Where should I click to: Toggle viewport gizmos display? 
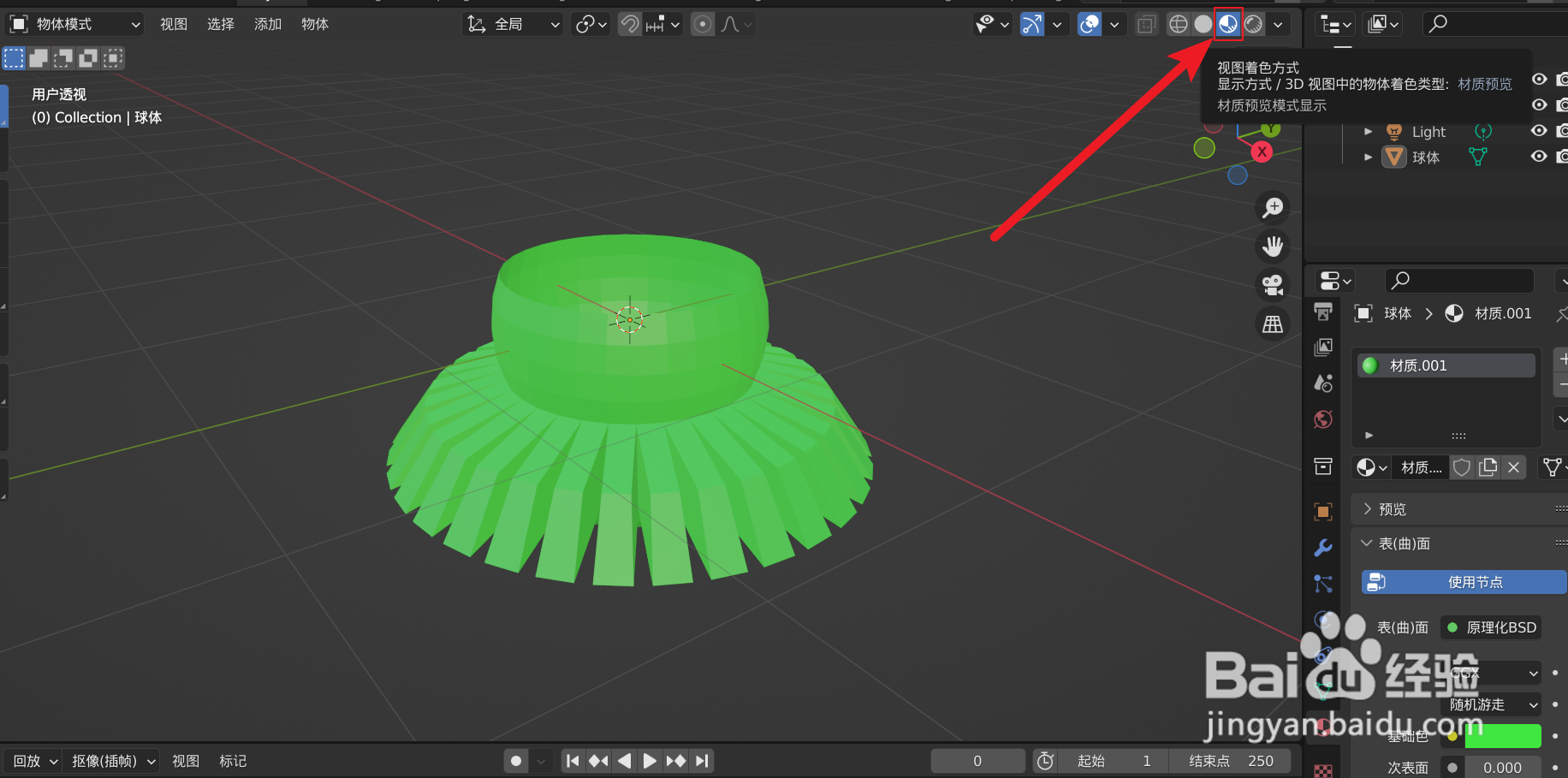pos(1032,24)
